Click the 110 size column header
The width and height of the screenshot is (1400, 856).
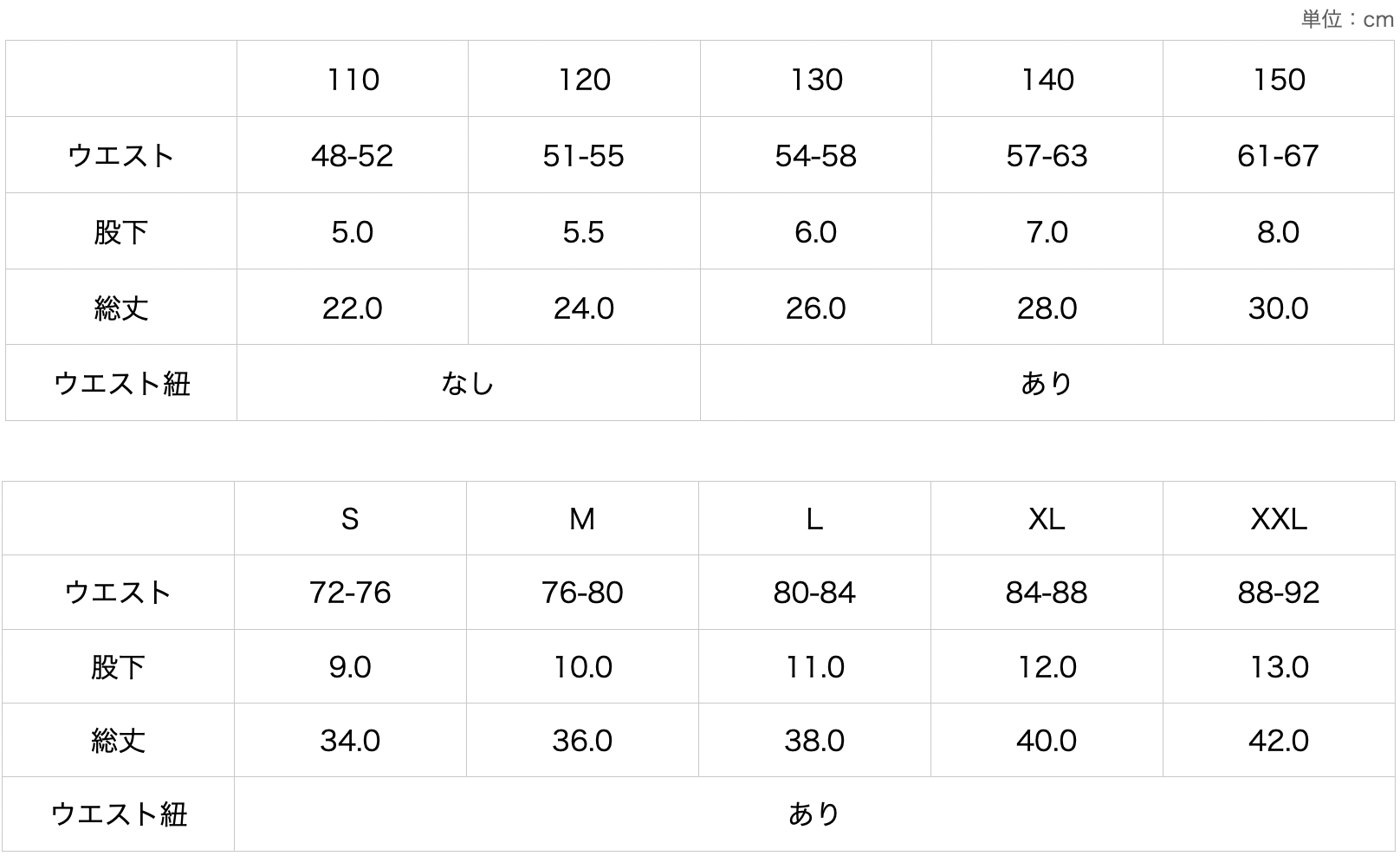(353, 80)
